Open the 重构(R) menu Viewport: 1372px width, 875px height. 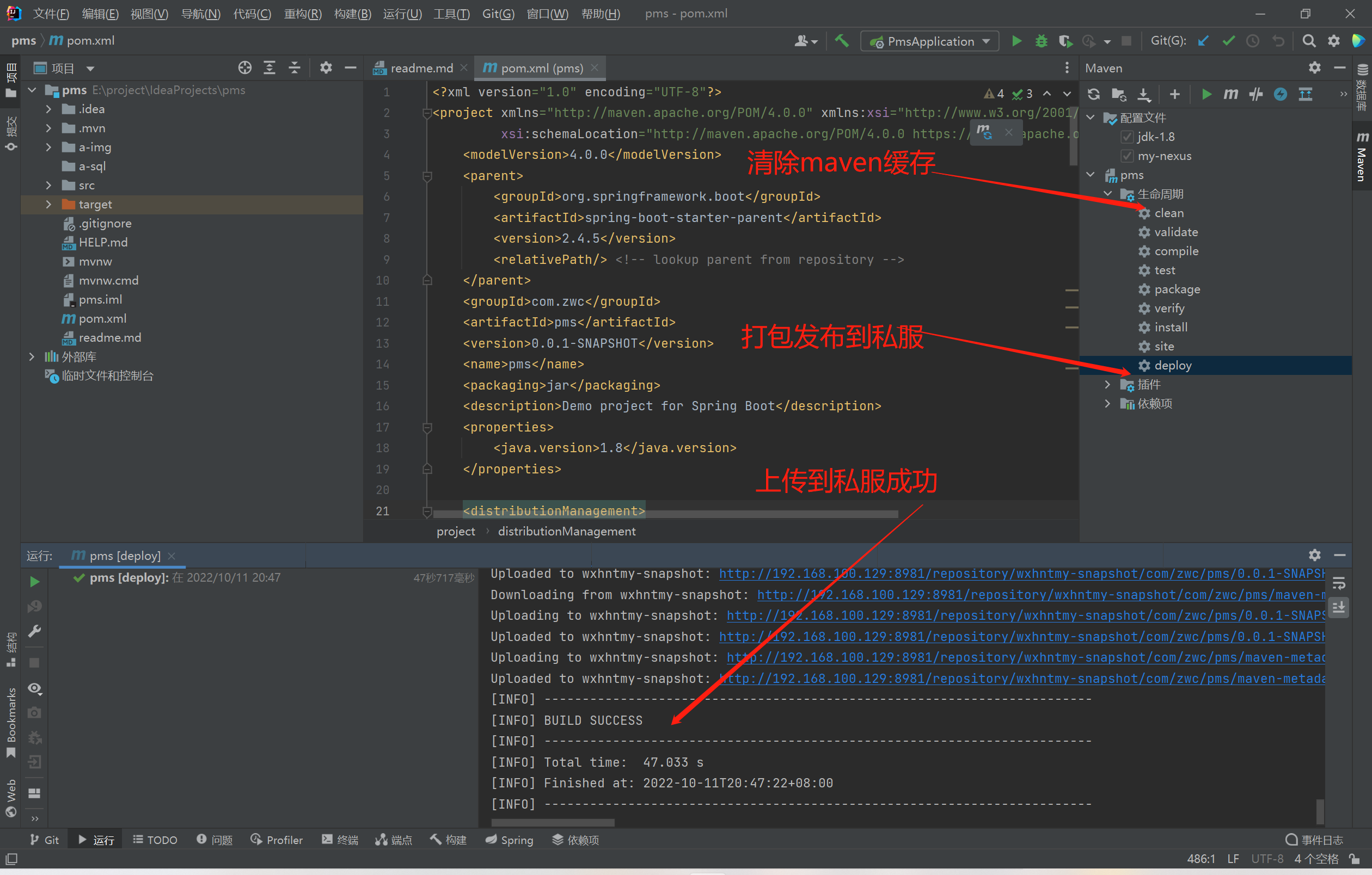[x=303, y=14]
